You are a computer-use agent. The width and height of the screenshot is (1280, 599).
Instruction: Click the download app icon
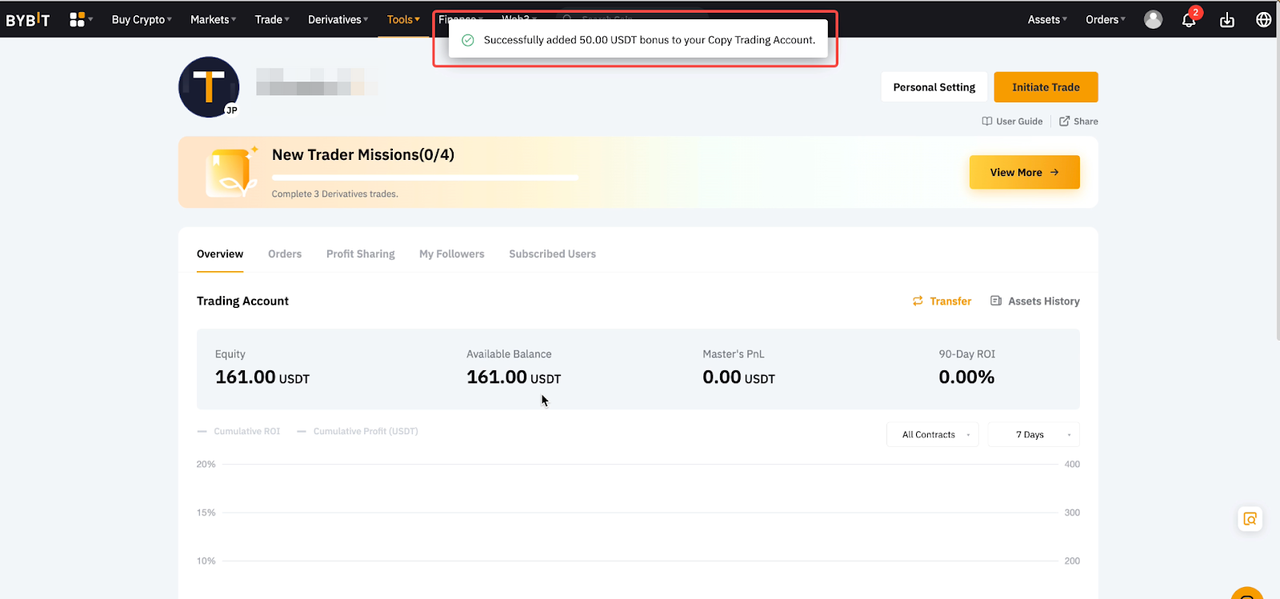click(1227, 20)
